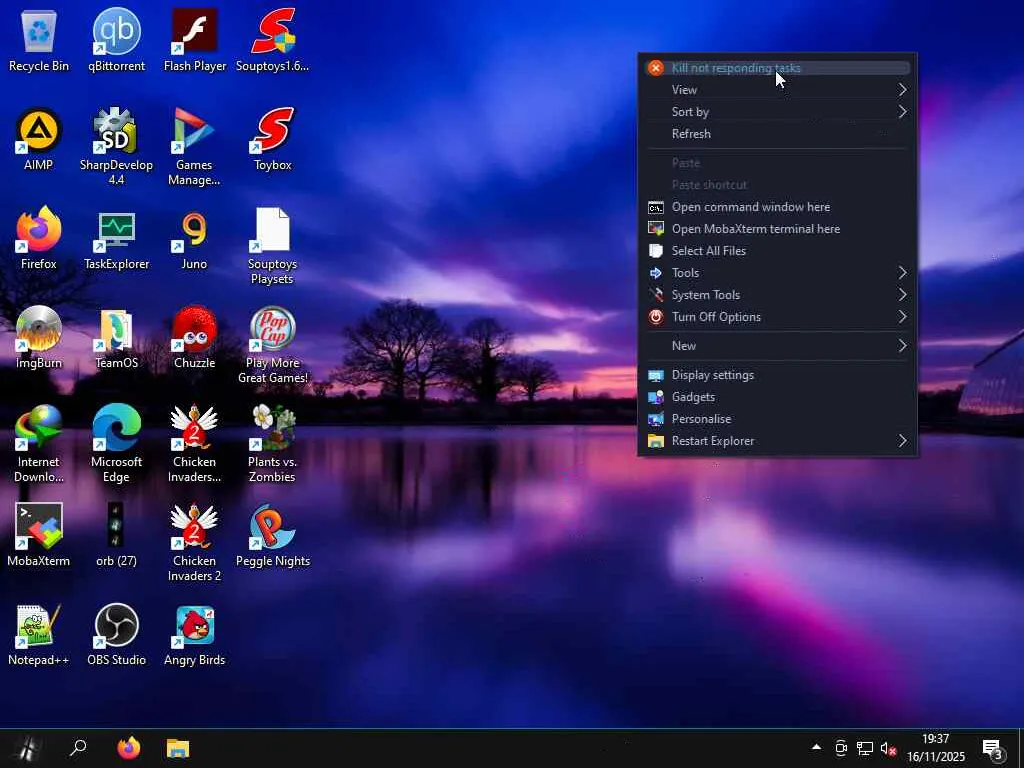Click Open command window here
1024x768 pixels.
click(x=750, y=207)
